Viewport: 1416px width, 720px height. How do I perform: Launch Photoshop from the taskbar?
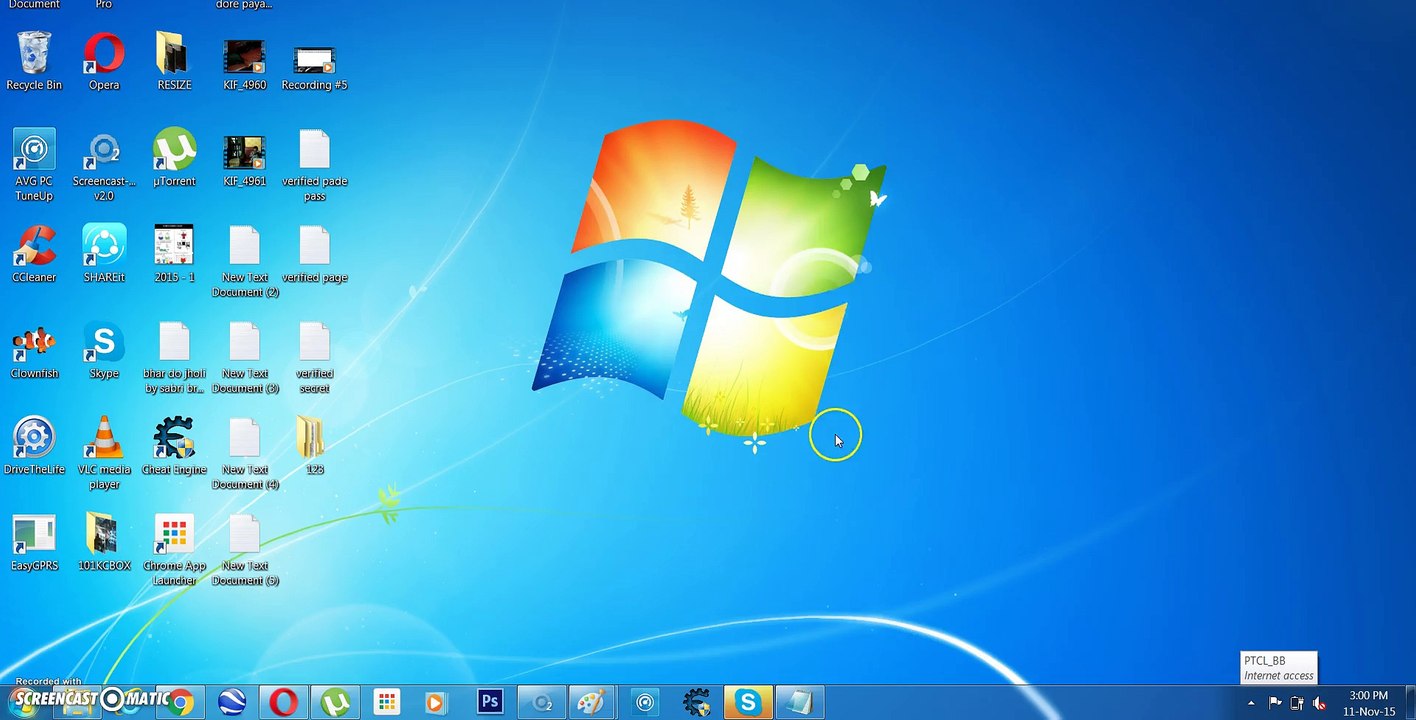point(489,703)
